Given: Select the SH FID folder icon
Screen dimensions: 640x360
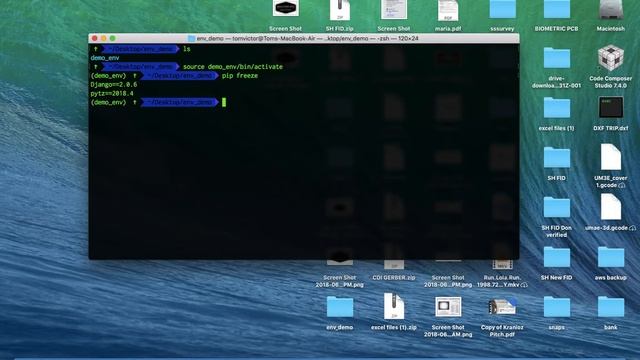Looking at the screenshot, I should (556, 158).
